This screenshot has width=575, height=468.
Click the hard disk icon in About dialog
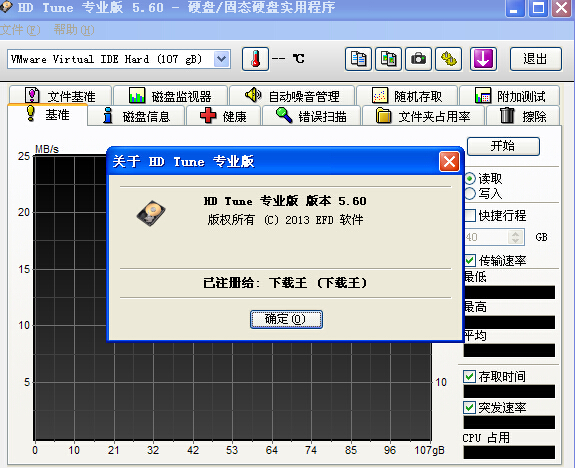click(151, 213)
